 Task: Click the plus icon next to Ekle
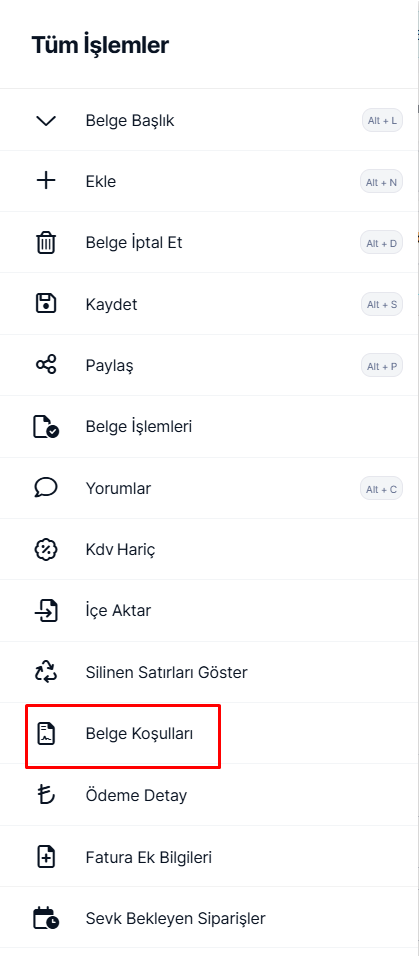[46, 181]
